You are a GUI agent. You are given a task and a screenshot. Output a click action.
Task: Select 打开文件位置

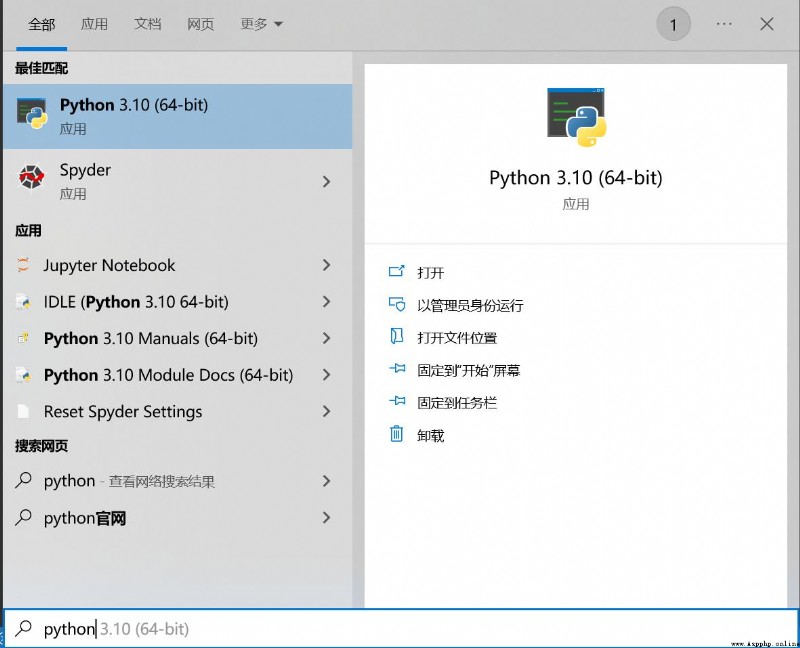click(457, 338)
